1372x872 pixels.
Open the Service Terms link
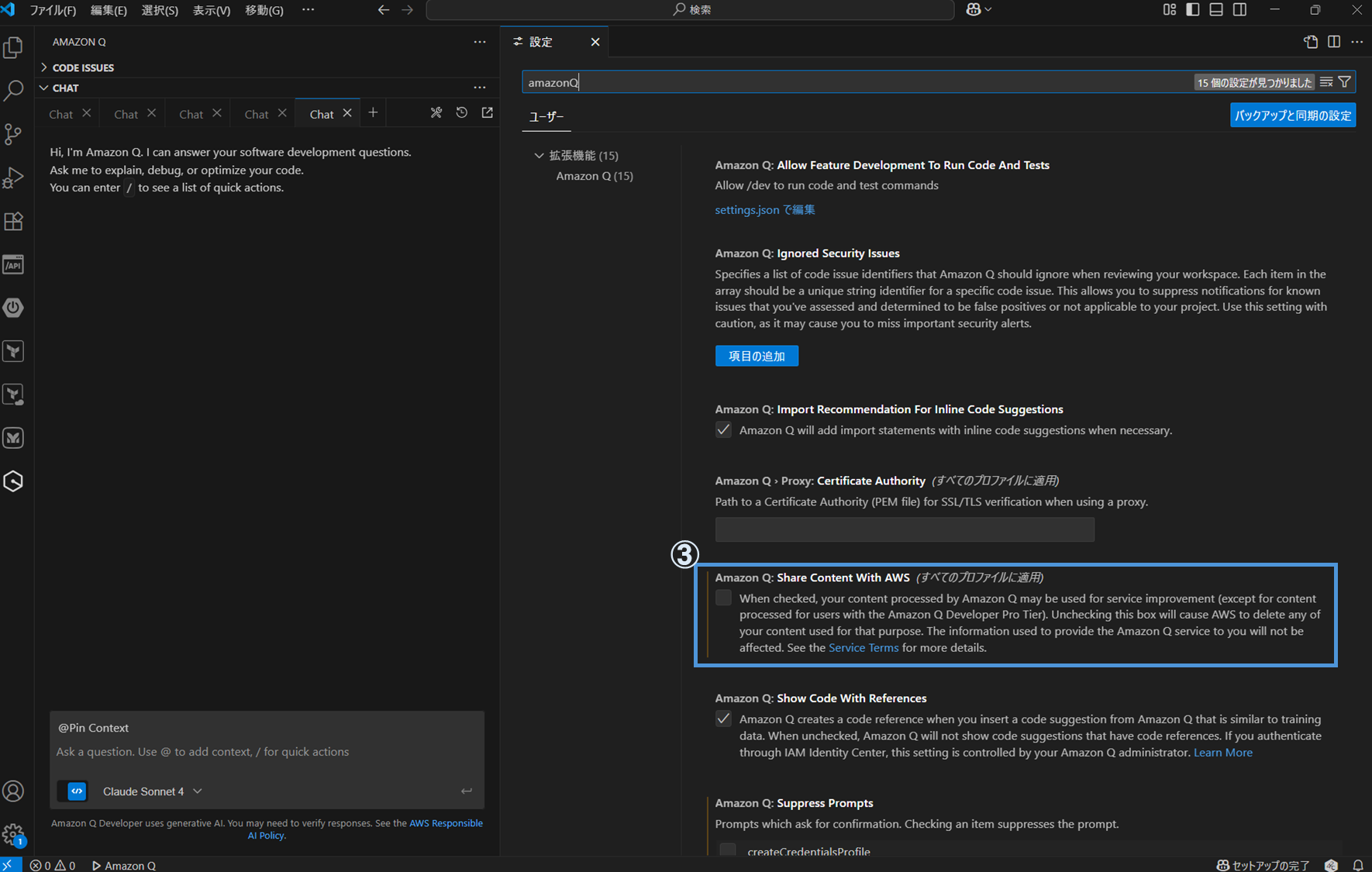coord(864,647)
